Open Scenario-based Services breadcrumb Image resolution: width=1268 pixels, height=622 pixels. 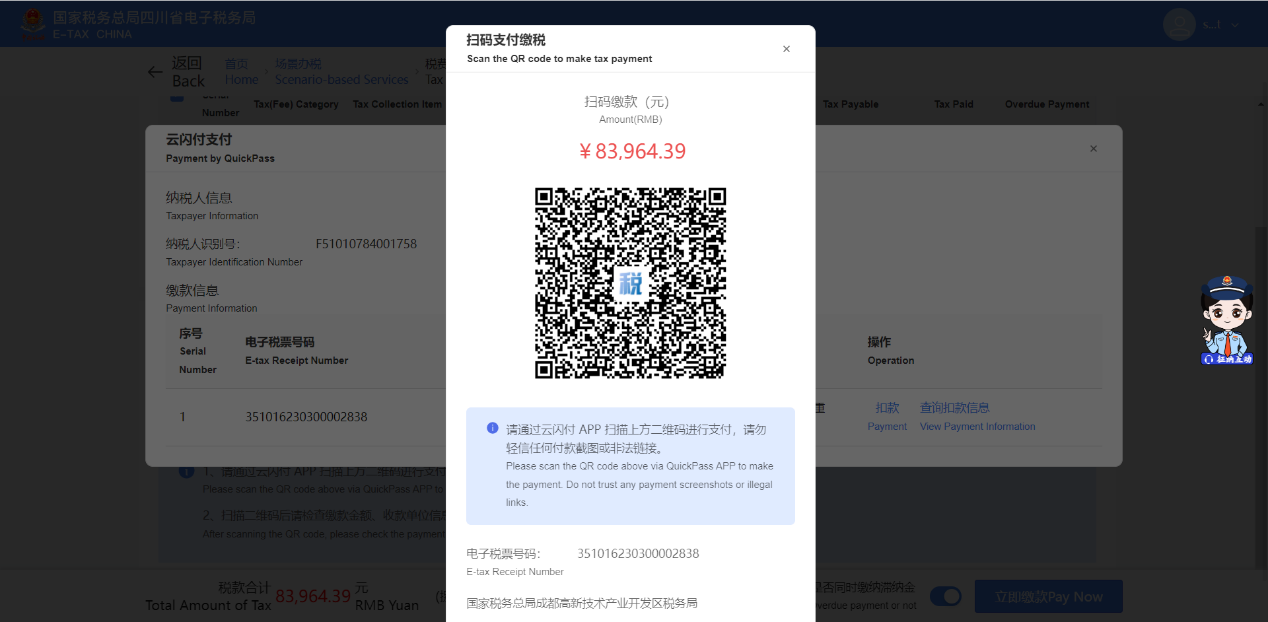tap(341, 72)
